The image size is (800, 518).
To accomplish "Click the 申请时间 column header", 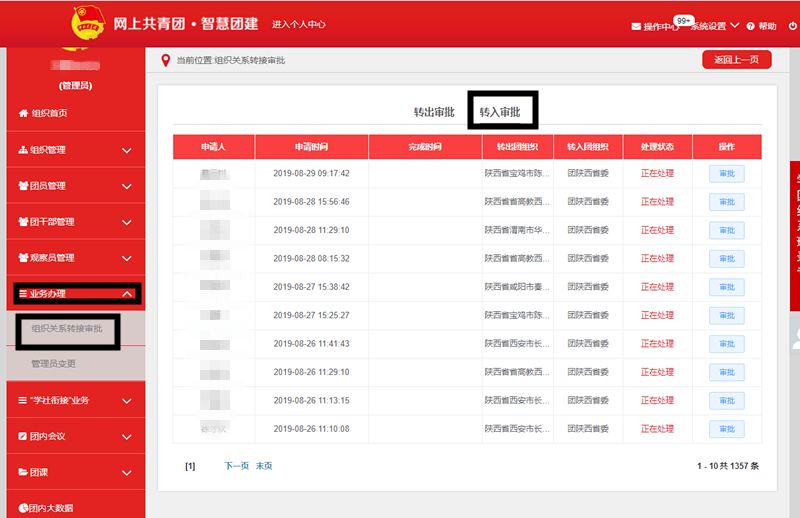I will coord(311,147).
